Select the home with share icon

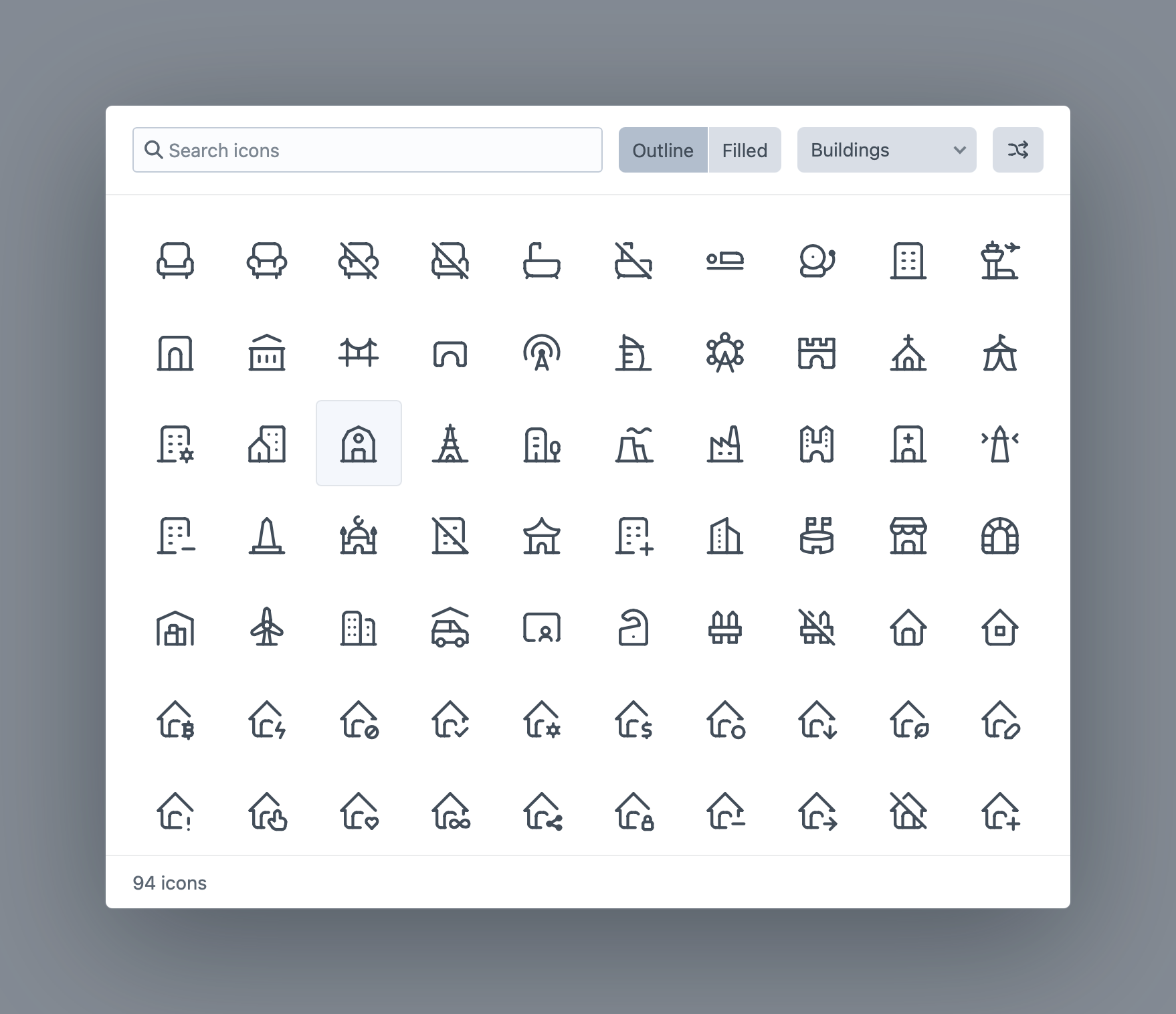[x=542, y=811]
